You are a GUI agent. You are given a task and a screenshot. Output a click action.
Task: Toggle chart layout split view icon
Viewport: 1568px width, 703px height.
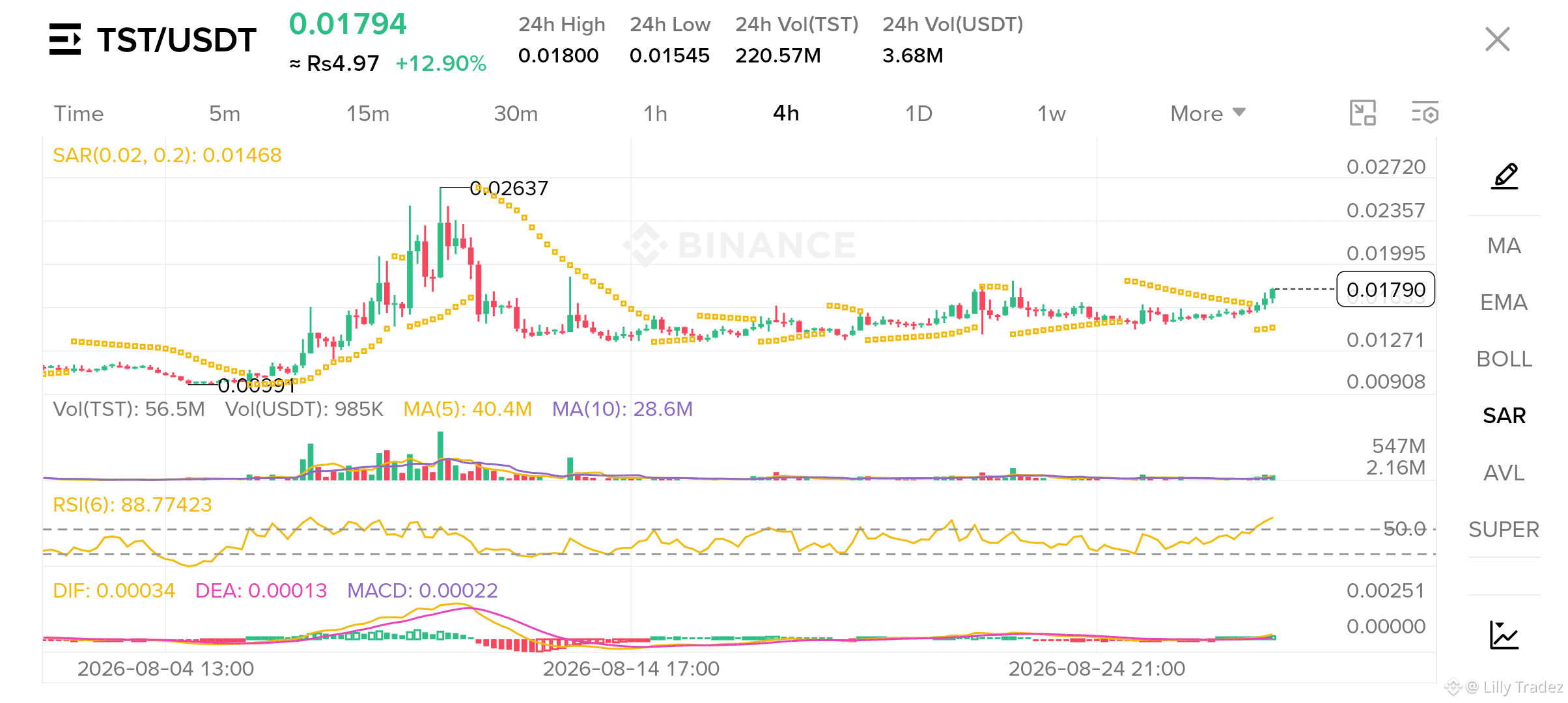pyautogui.click(x=1362, y=113)
